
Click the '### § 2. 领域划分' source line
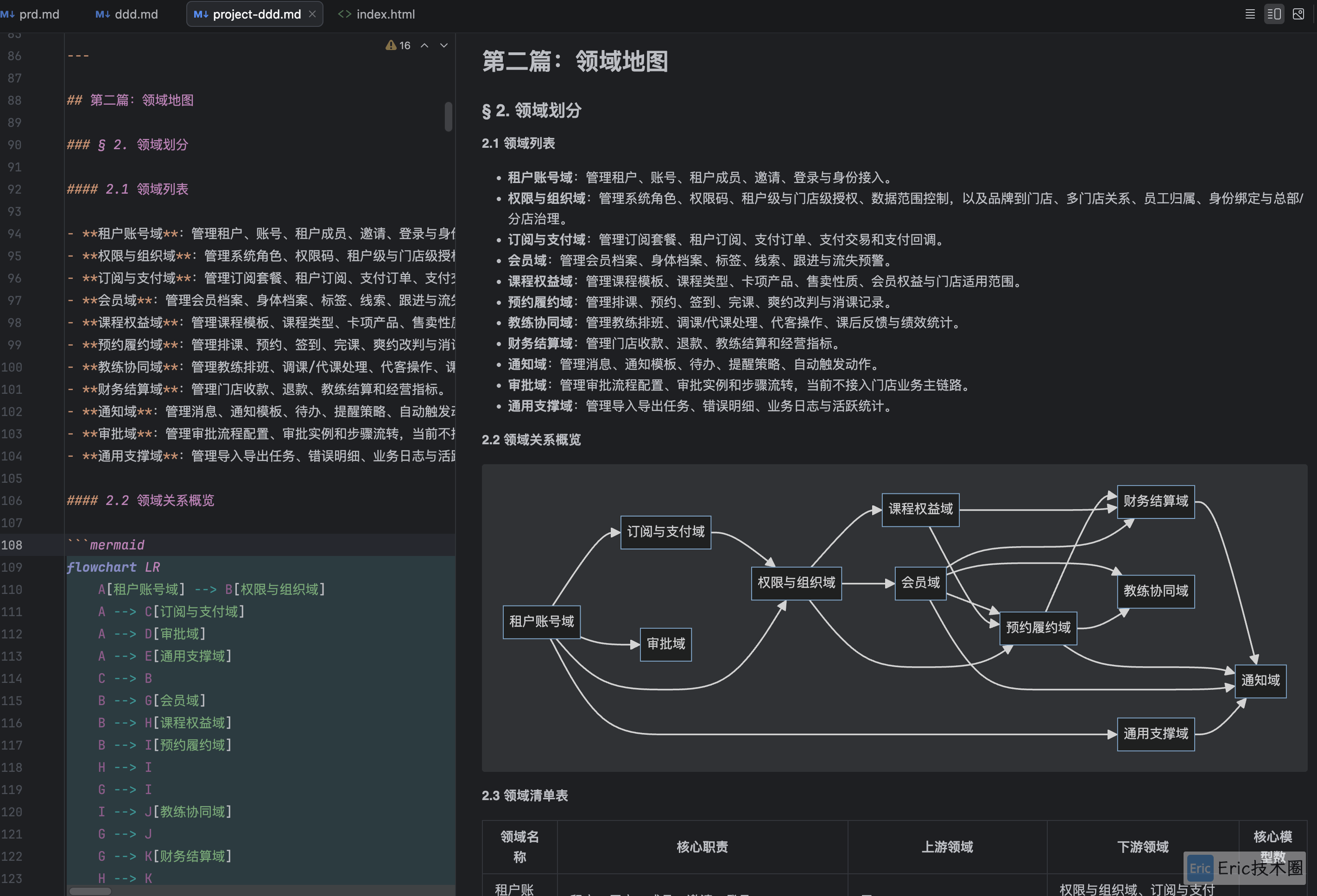[127, 145]
